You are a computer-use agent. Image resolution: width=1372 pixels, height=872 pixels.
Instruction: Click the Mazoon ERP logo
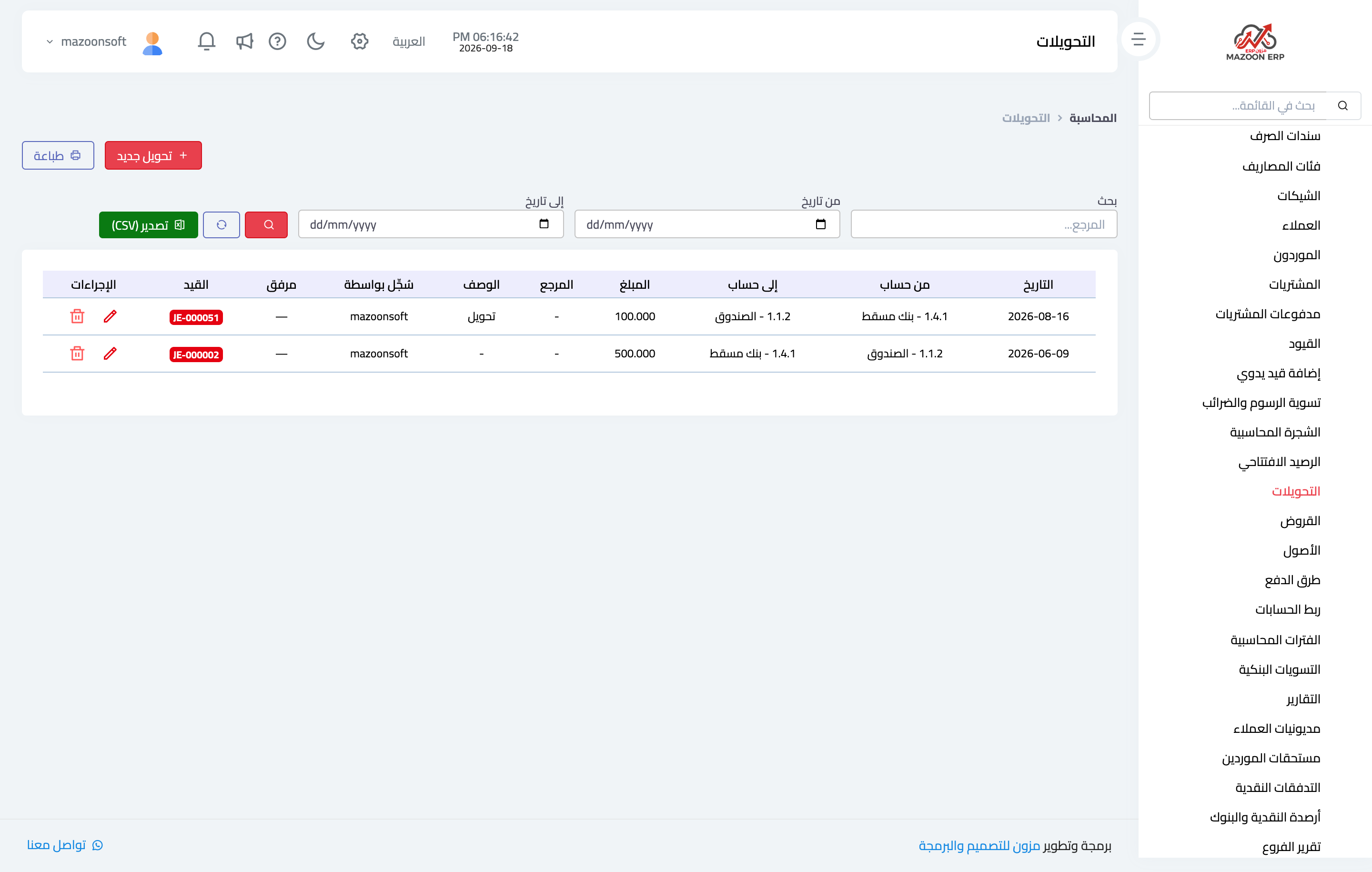1255,41
